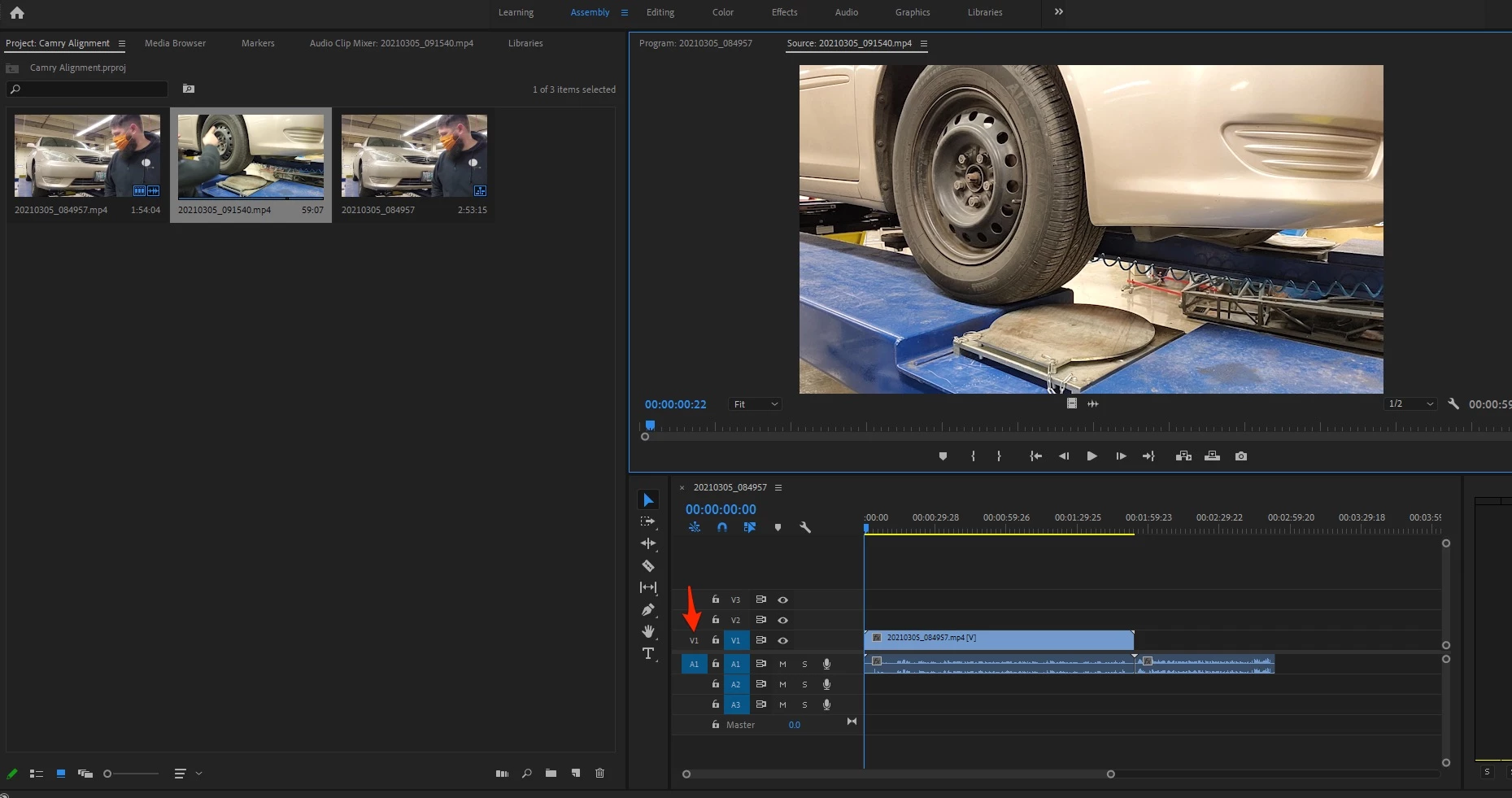Play the source clip
Viewport: 1512px width, 798px height.
[1092, 456]
